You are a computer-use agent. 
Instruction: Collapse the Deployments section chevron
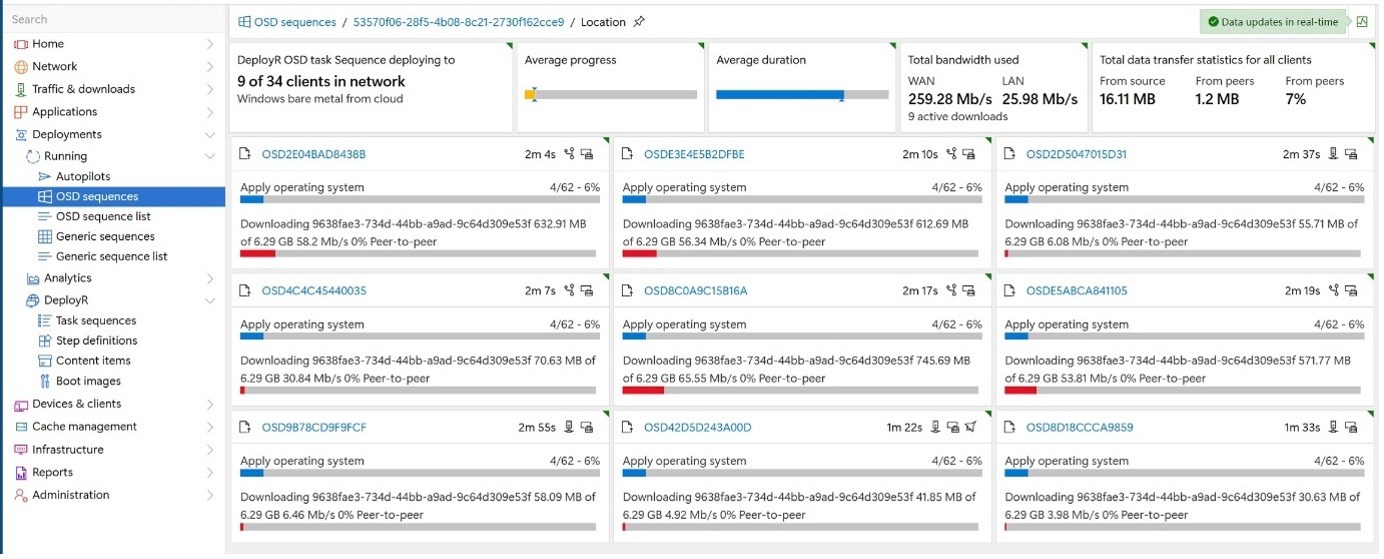click(x=209, y=135)
